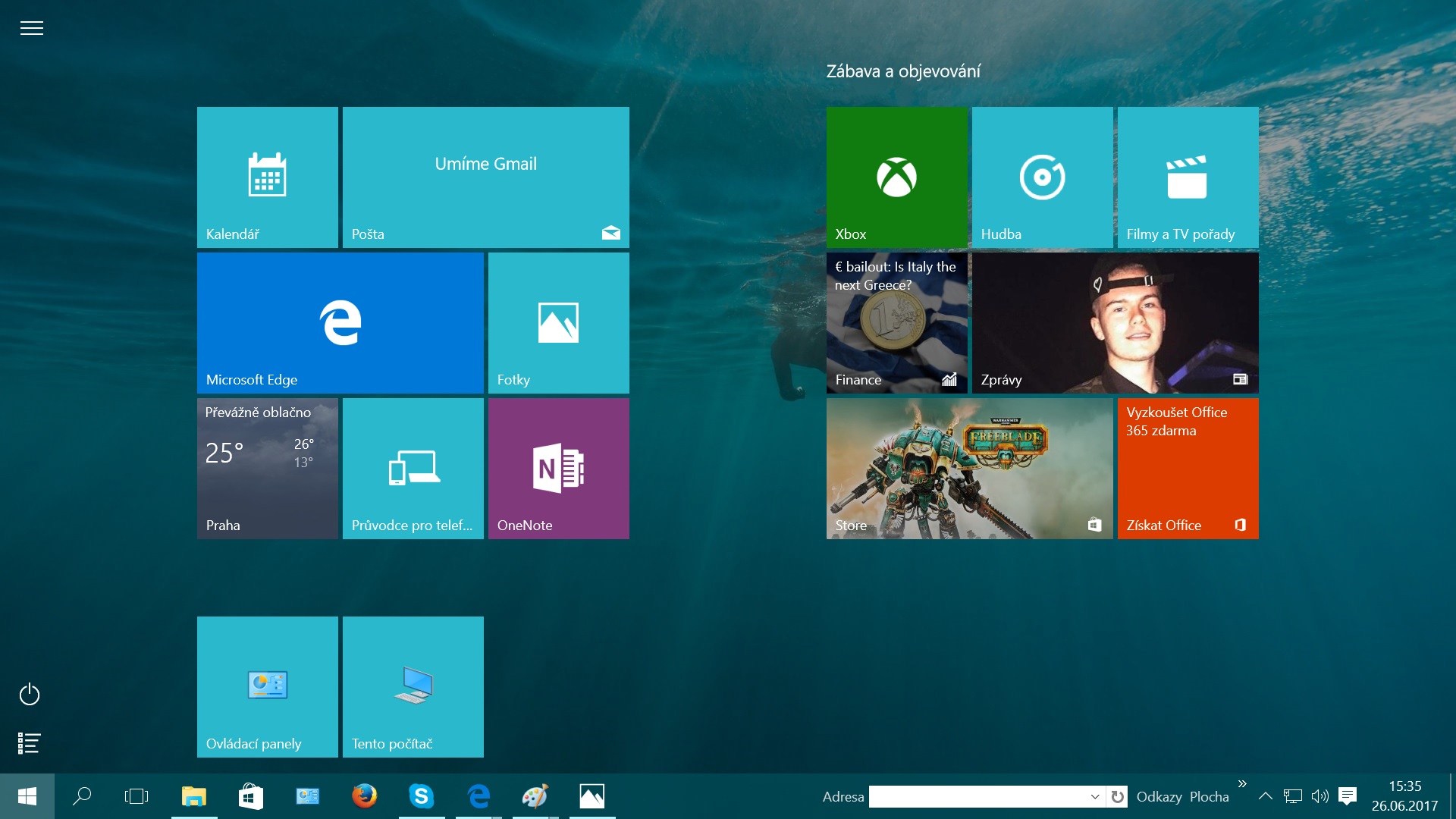1456x819 pixels.
Task: Open the Plocha toolbar
Action: tap(1209, 796)
